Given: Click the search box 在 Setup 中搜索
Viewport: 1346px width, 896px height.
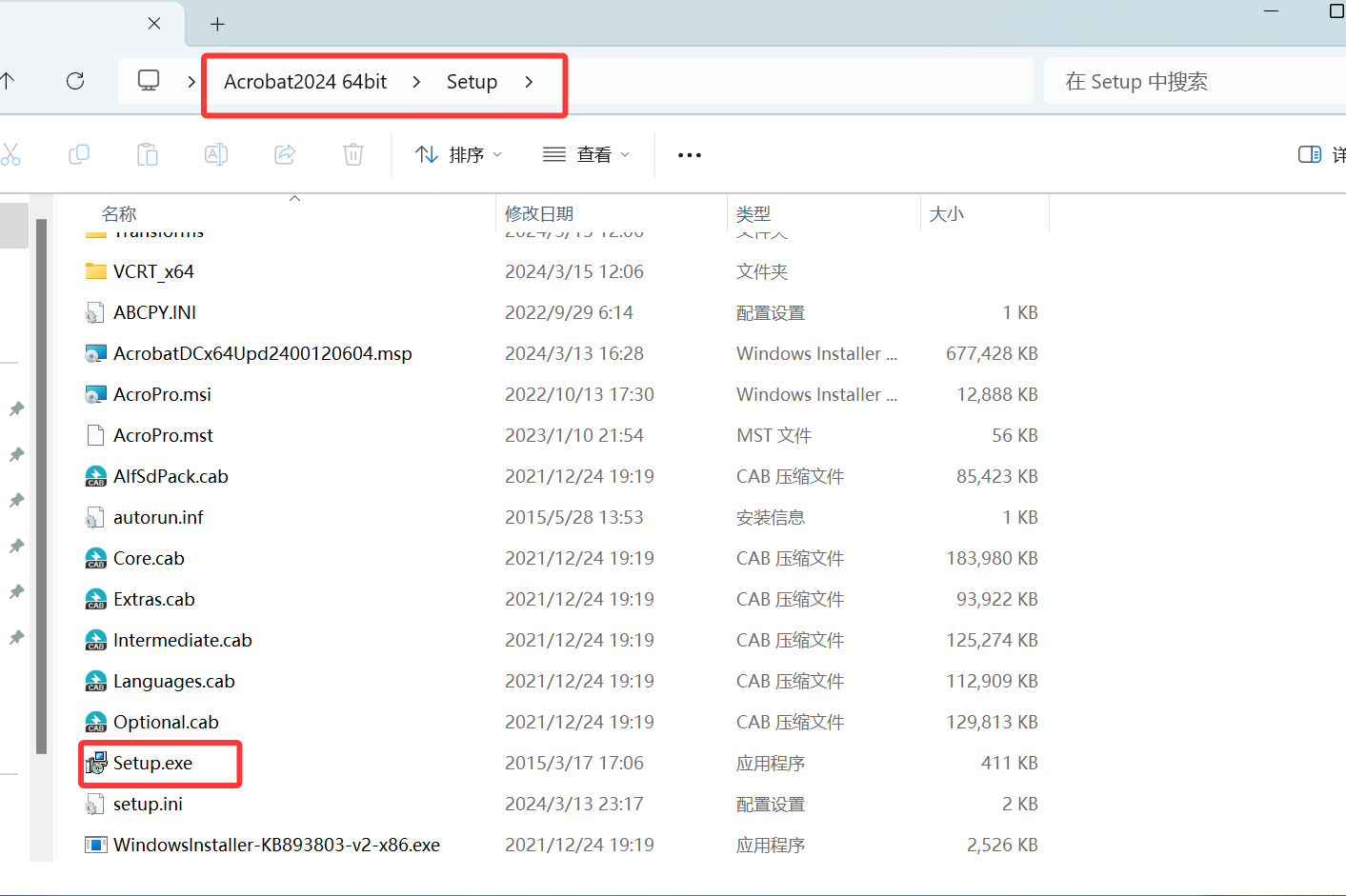Looking at the screenshot, I should 1195,81.
